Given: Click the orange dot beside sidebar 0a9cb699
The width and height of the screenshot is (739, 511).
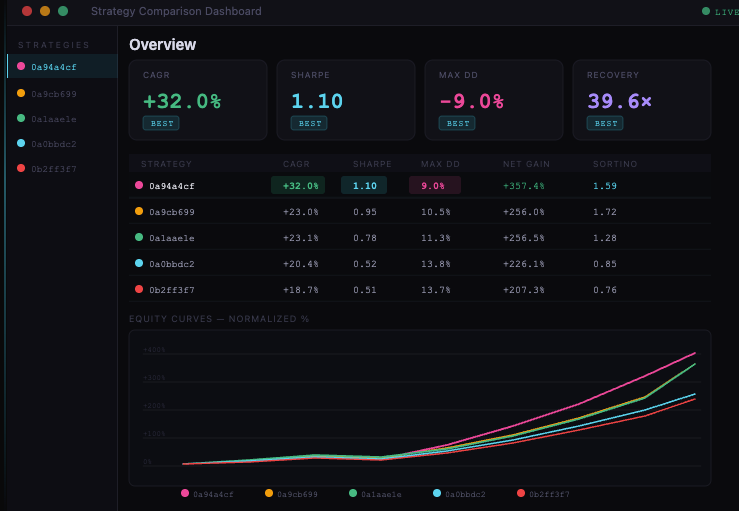Looking at the screenshot, I should click(x=21, y=93).
